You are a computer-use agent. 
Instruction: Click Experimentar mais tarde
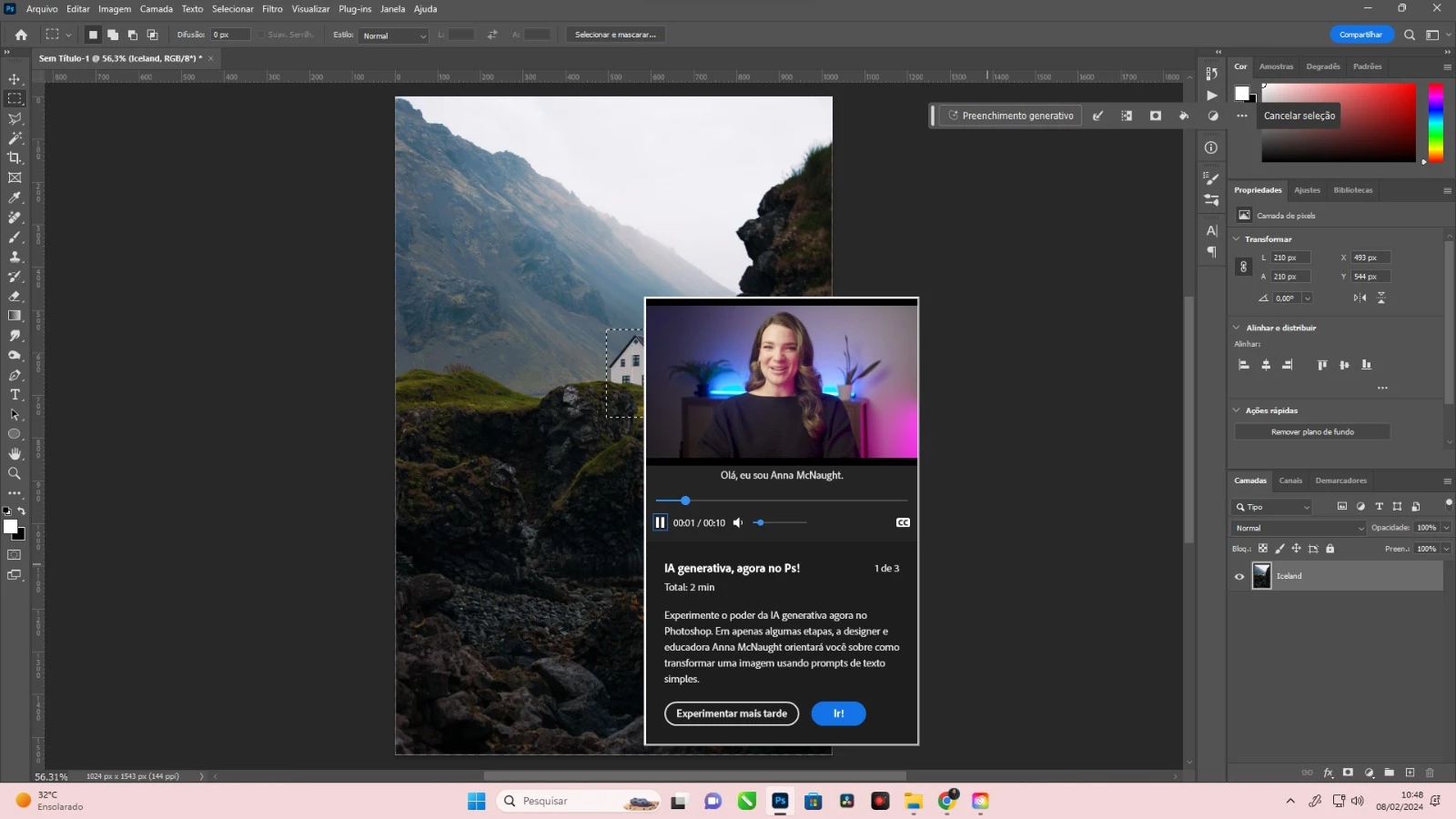click(732, 713)
